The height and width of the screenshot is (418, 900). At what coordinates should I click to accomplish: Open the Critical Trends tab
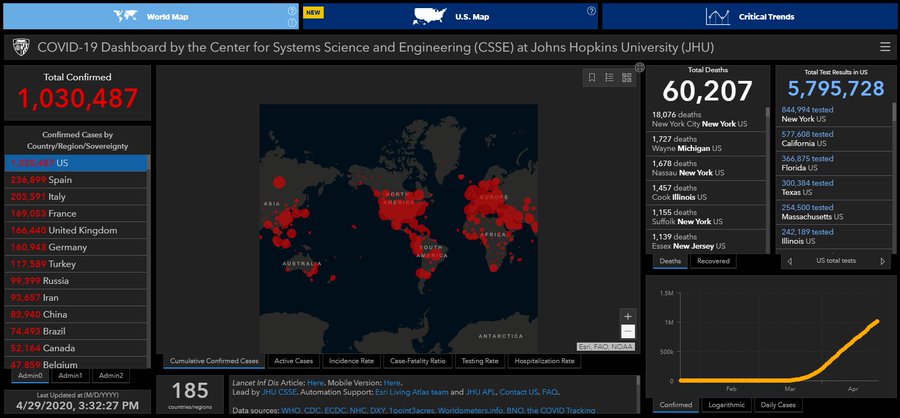[750, 16]
